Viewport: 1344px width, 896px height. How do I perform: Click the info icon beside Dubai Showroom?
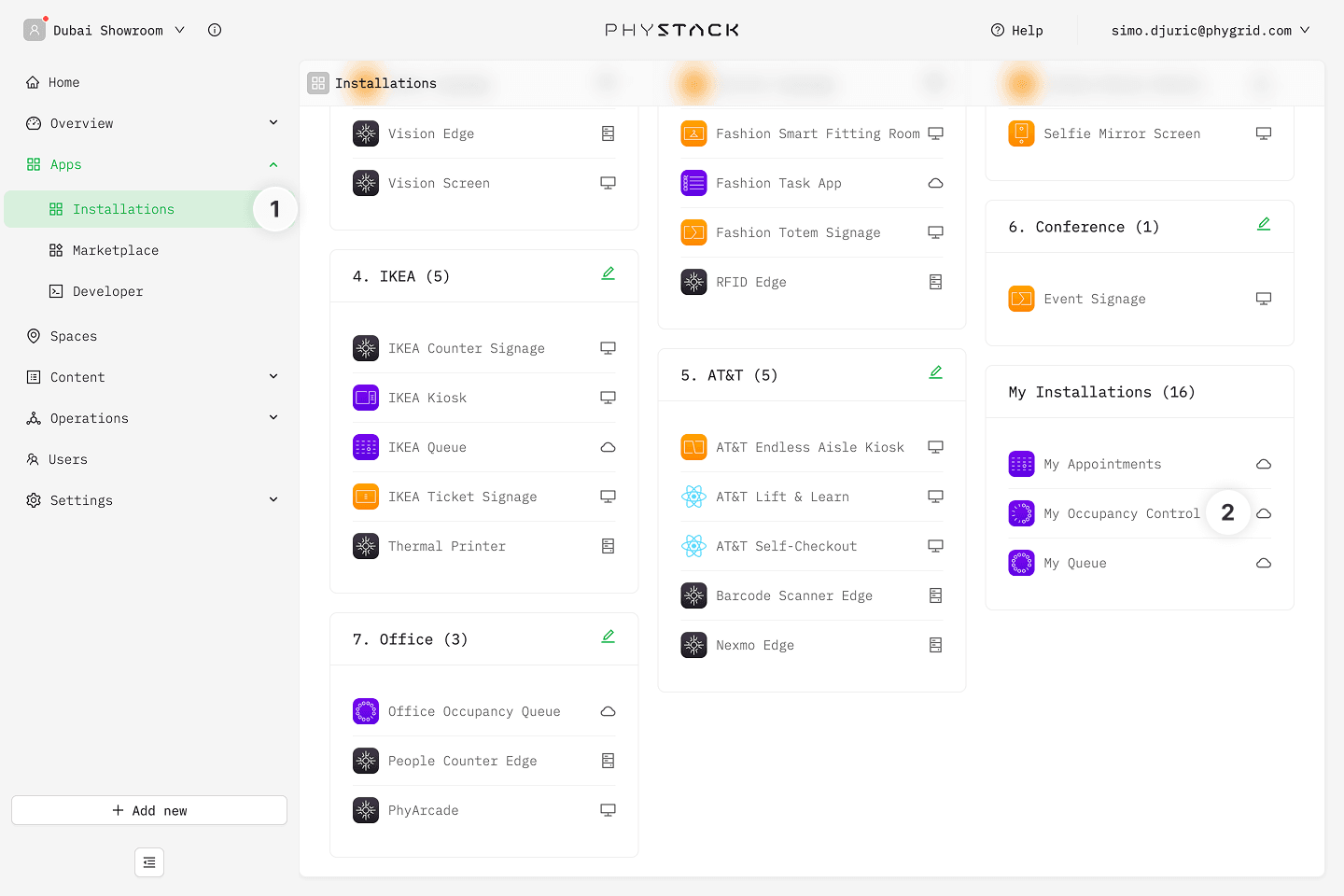point(215,30)
